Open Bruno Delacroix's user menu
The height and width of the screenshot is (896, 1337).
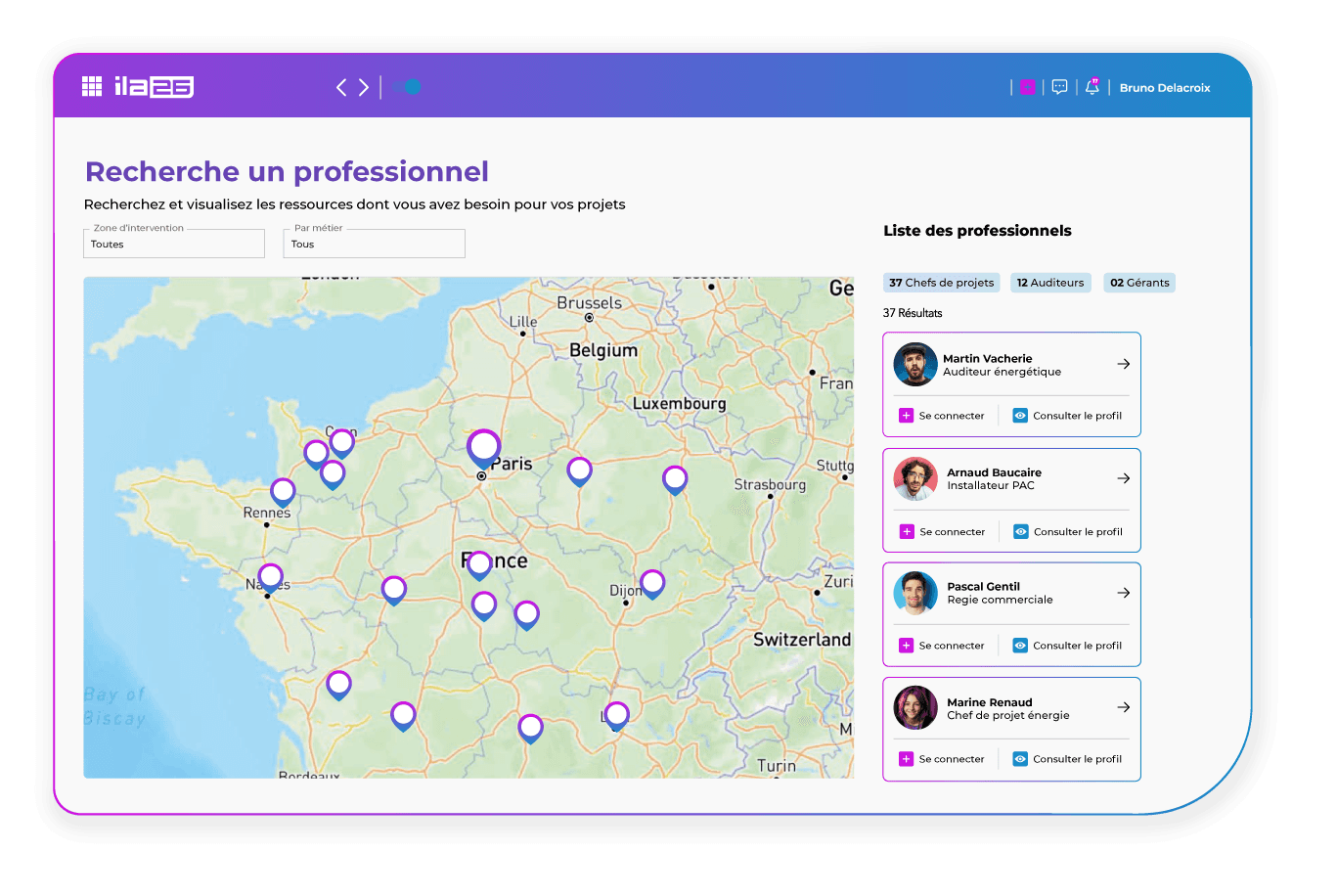coord(1165,88)
